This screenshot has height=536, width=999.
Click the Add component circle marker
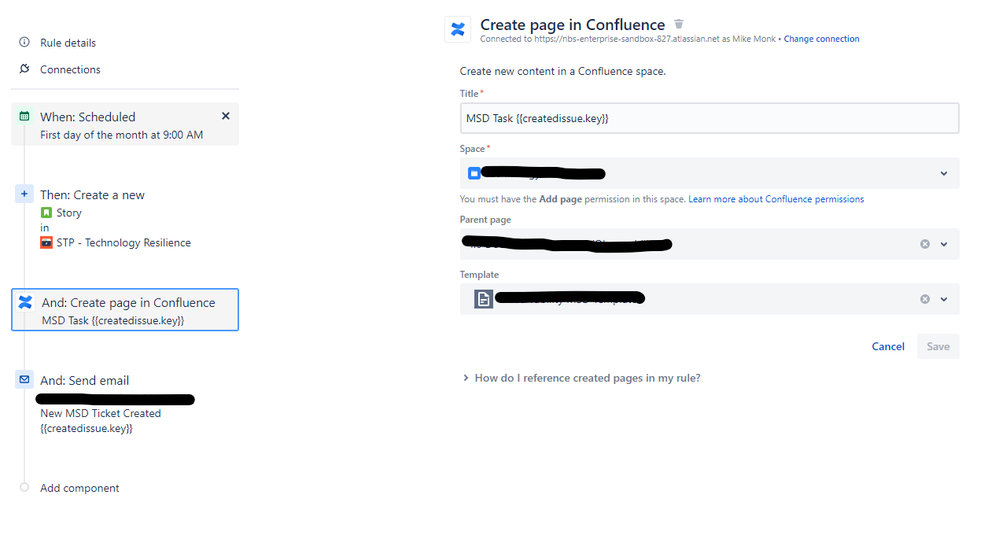24,488
